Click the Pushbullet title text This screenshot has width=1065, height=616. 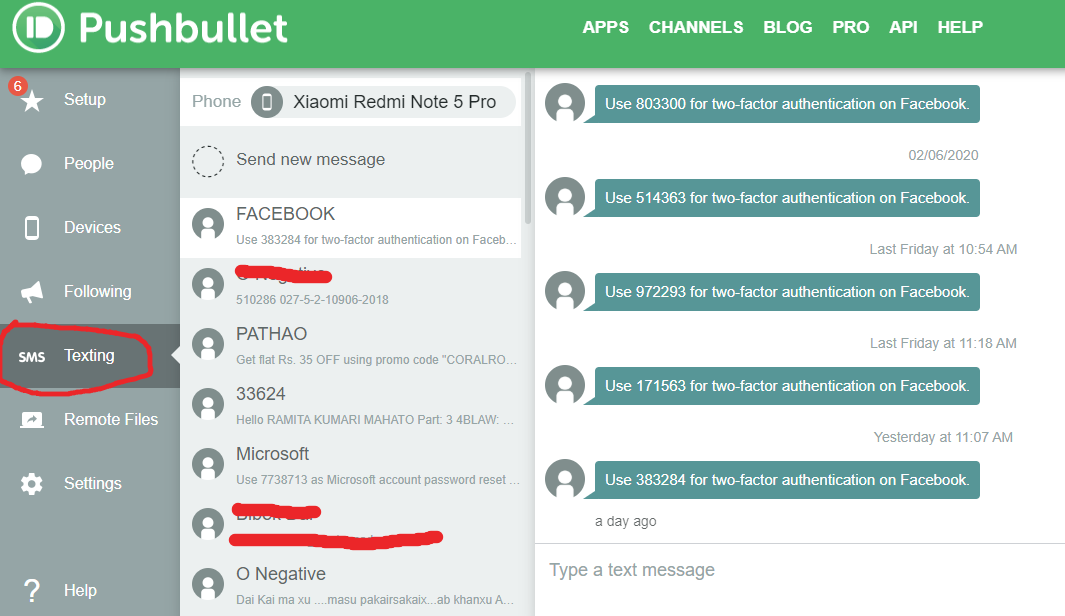[183, 29]
